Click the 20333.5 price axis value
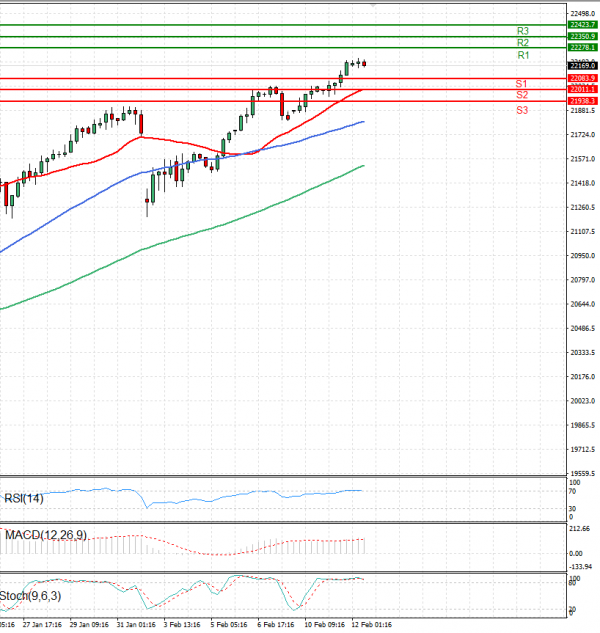Screen dimensions: 600x633 (x=583, y=352)
